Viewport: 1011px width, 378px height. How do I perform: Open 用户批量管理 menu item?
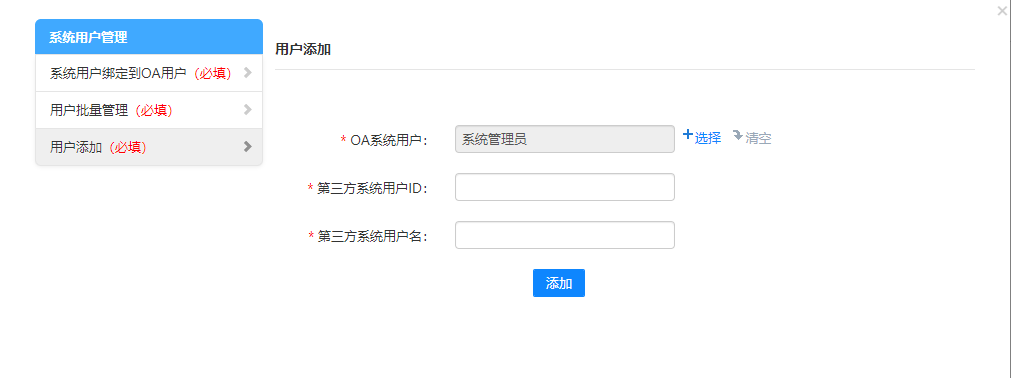(x=149, y=110)
